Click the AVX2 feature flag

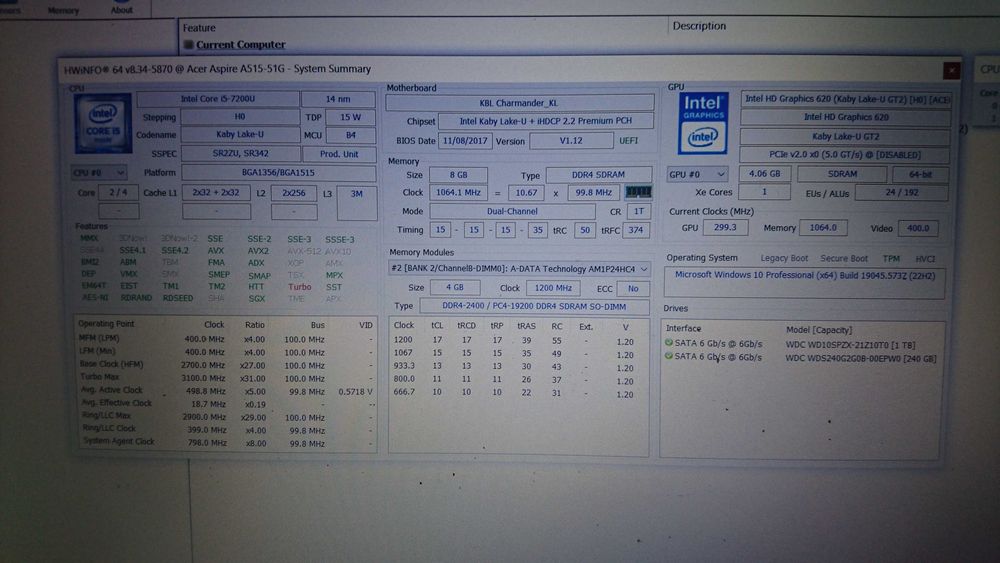click(258, 251)
